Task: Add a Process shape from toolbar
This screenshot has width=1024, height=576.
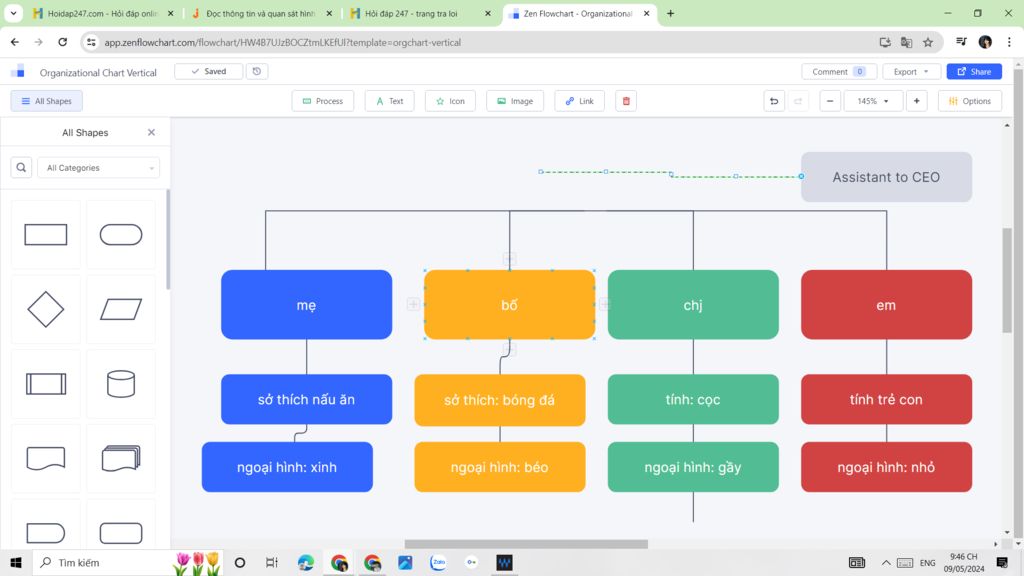Action: click(x=323, y=101)
